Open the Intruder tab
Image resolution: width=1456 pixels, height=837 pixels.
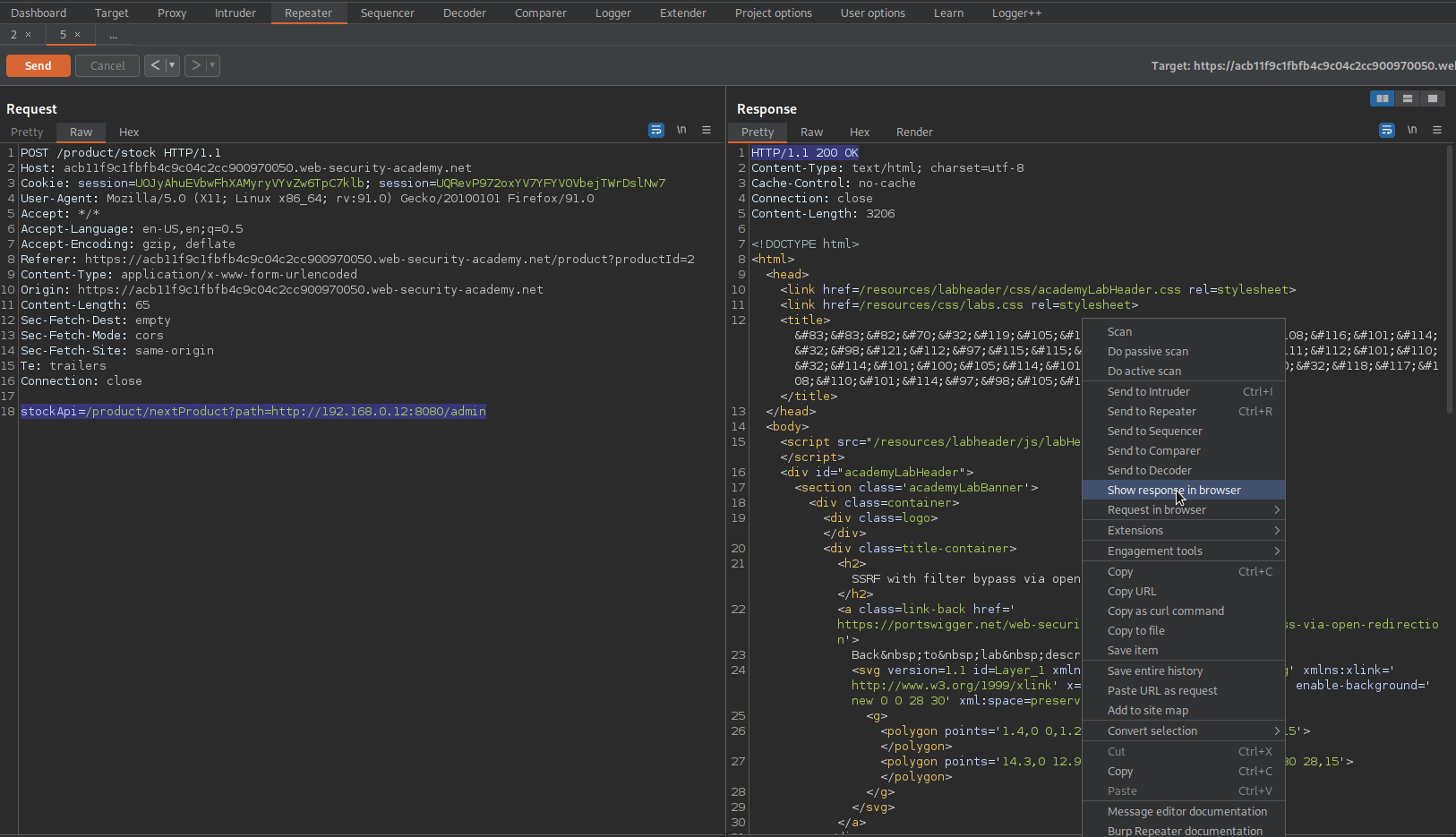coord(236,13)
